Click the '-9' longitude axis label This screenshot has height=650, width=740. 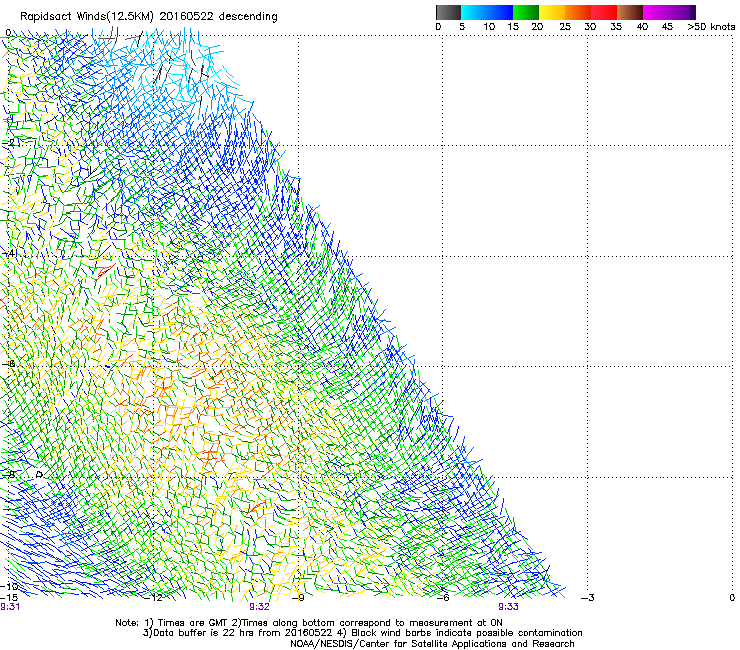tap(300, 598)
